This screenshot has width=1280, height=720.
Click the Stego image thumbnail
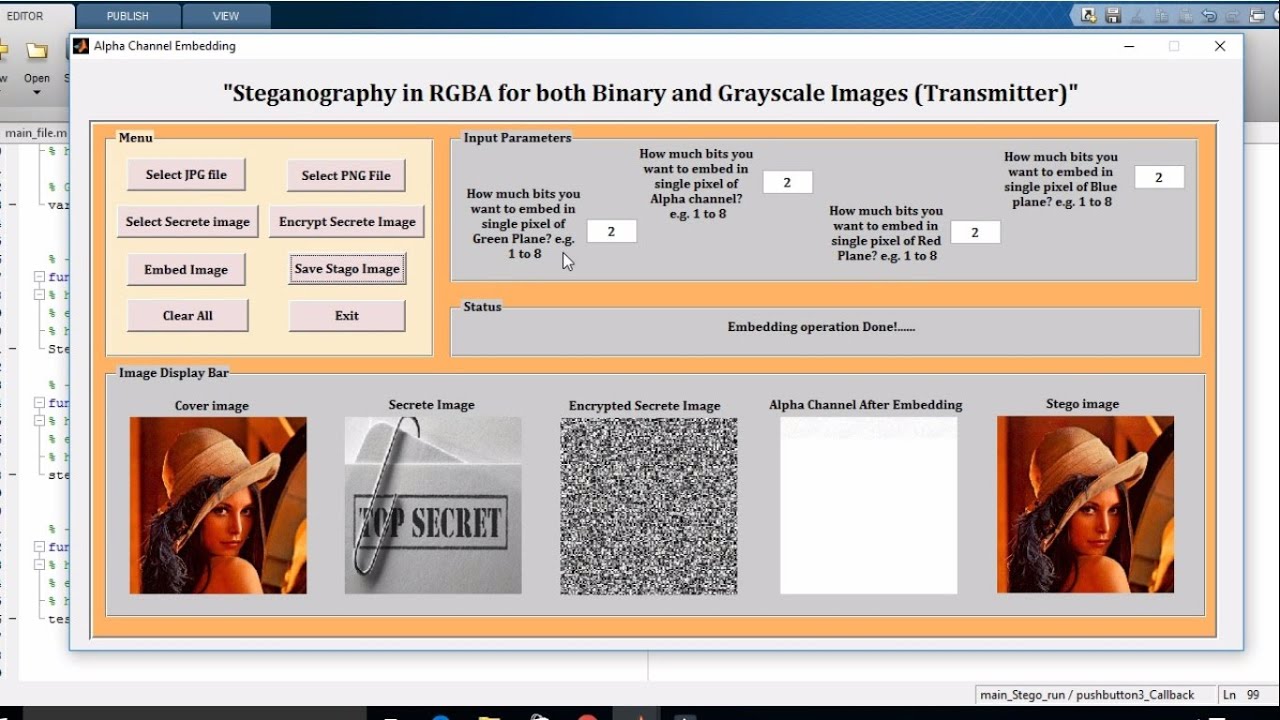click(1085, 505)
